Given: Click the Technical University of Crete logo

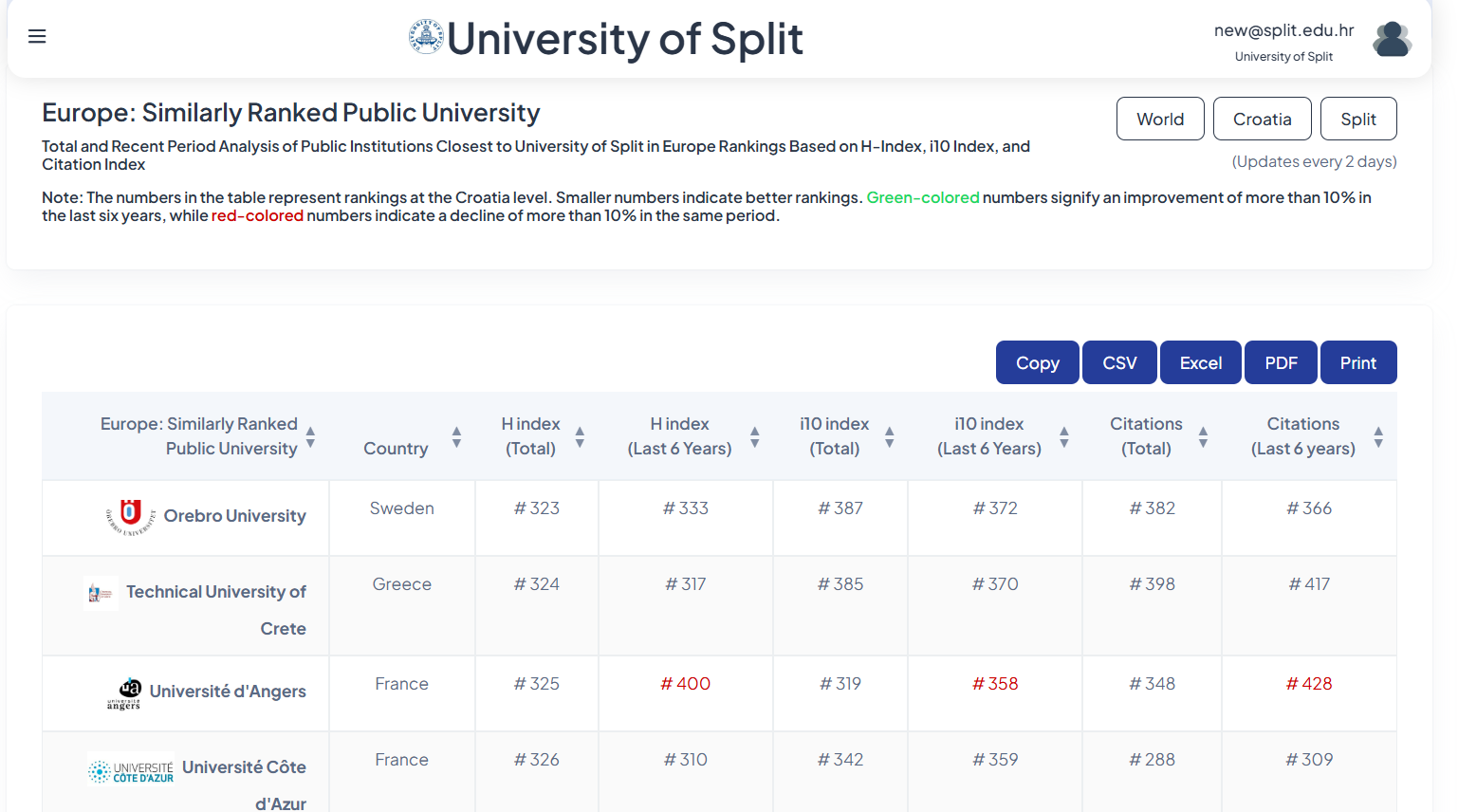Looking at the screenshot, I should tap(101, 593).
